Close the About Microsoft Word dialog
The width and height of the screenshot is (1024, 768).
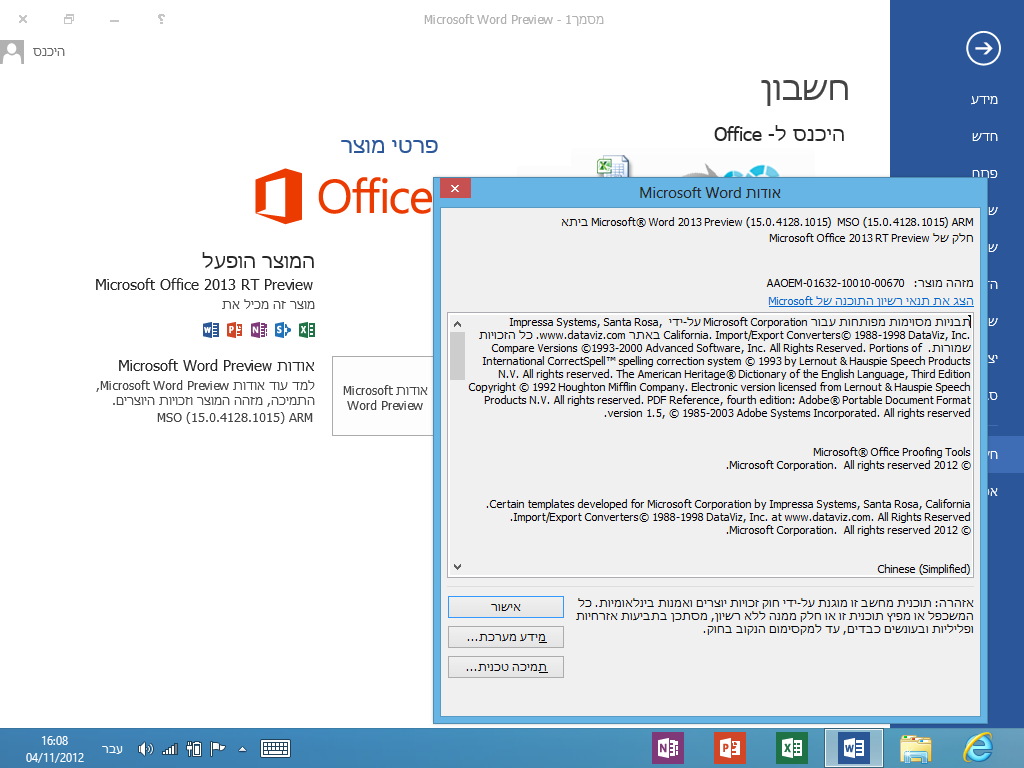click(455, 188)
